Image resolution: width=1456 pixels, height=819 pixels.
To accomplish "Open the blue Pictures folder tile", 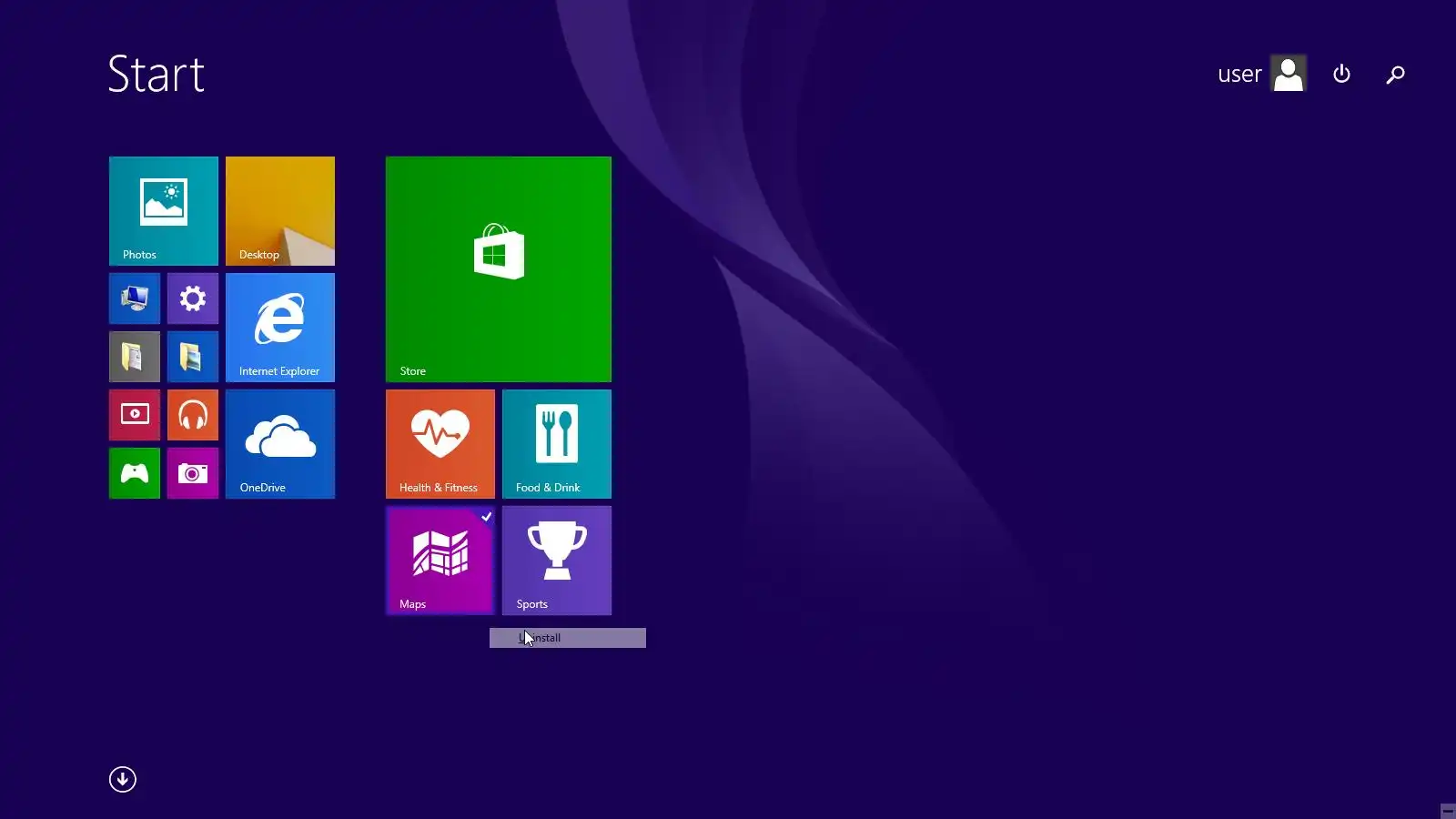I will [193, 357].
